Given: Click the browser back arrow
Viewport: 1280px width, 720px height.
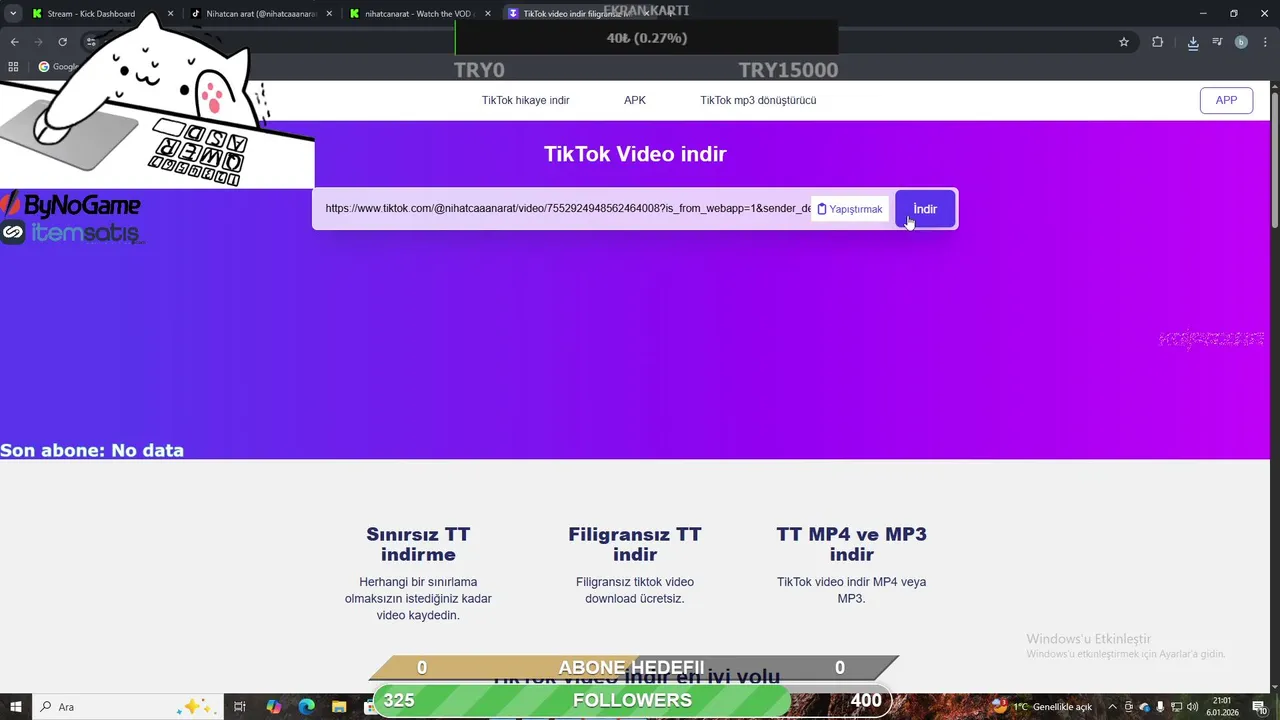Looking at the screenshot, I should pos(14,42).
